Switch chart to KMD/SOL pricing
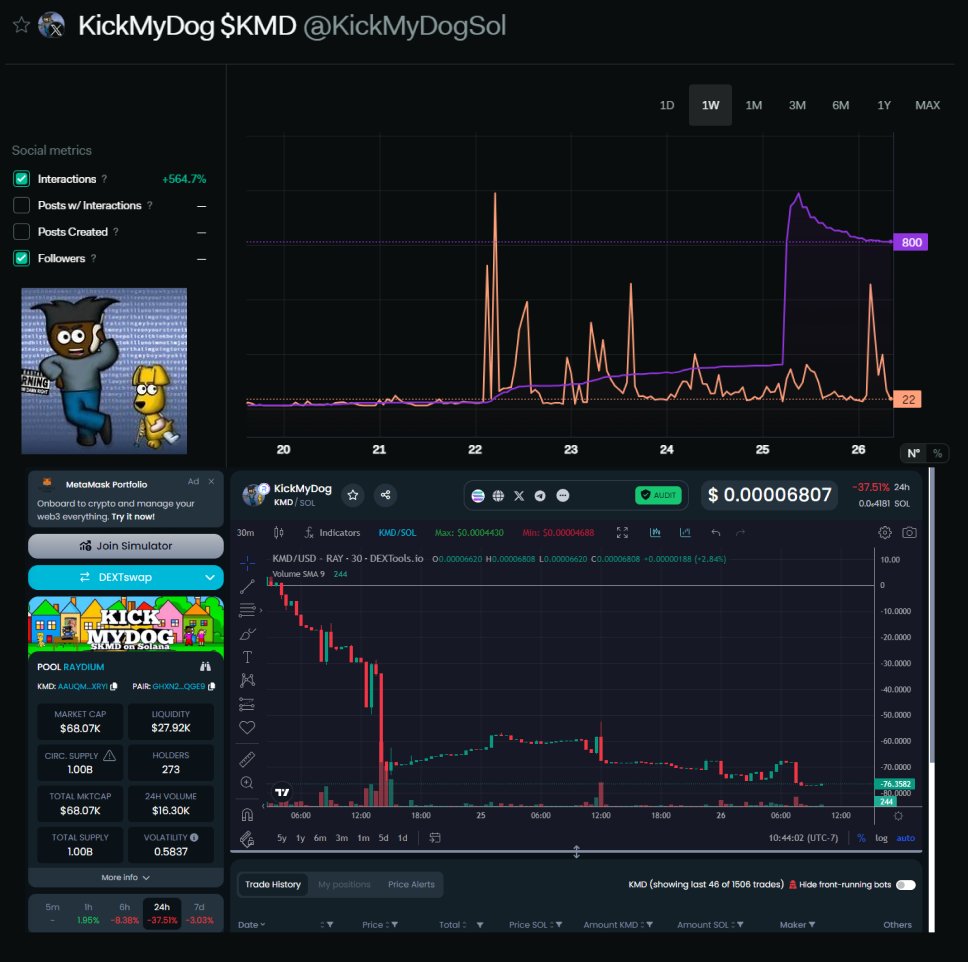Image resolution: width=968 pixels, height=962 pixels. pos(397,532)
